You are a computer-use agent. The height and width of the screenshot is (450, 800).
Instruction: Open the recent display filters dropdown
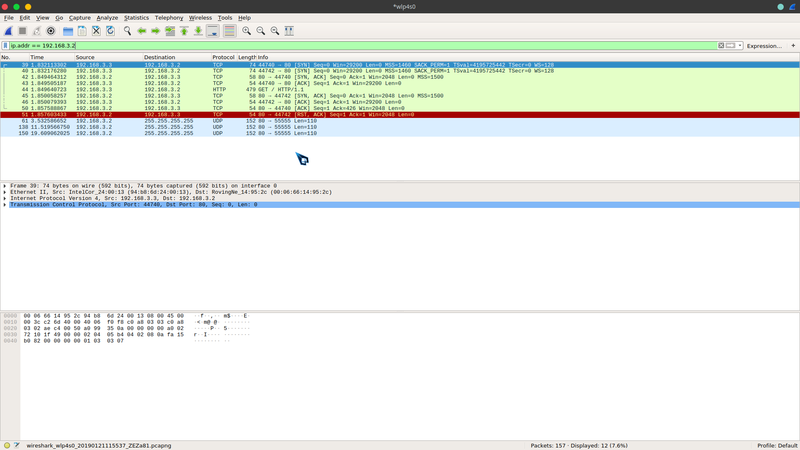point(738,46)
